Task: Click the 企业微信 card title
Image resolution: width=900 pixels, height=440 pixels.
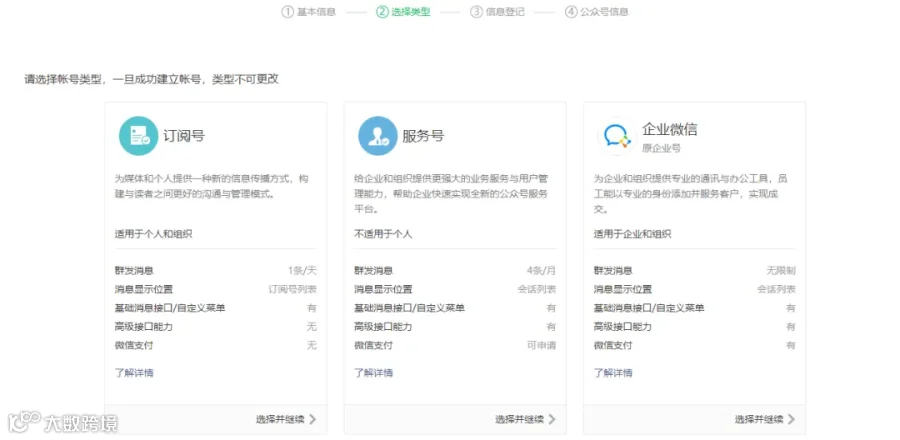Action: (x=669, y=129)
